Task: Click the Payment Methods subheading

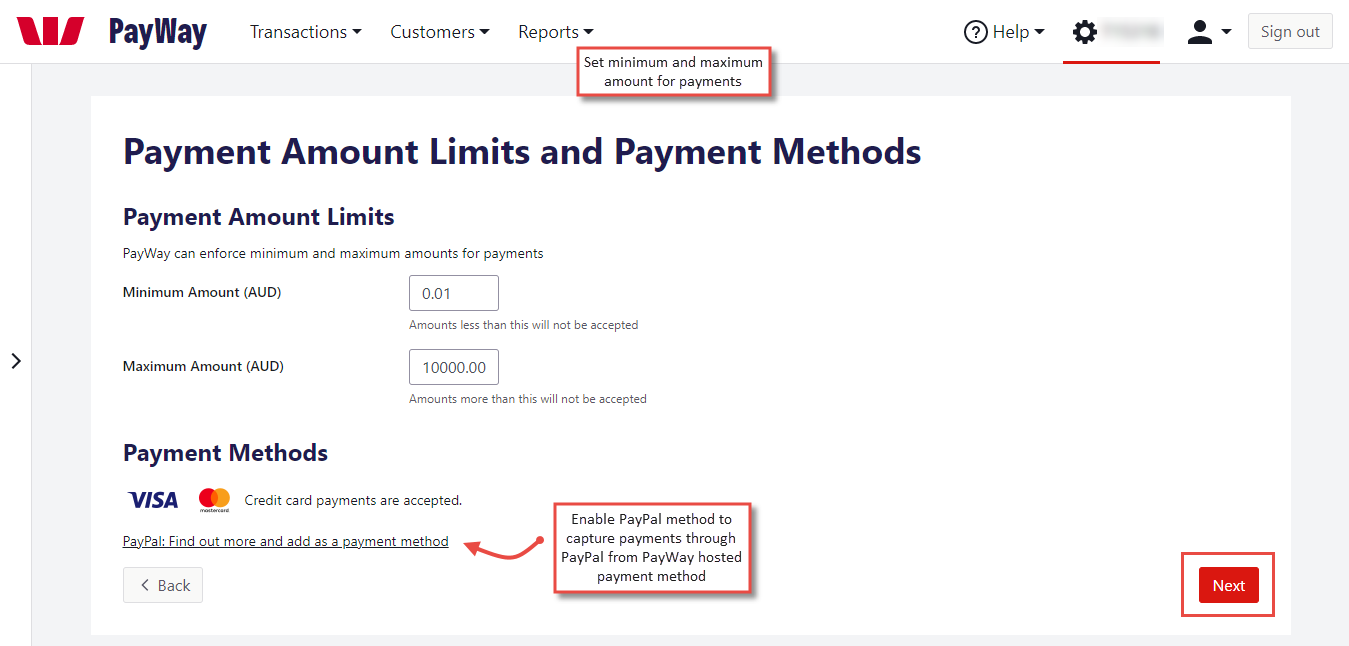Action: 225,453
